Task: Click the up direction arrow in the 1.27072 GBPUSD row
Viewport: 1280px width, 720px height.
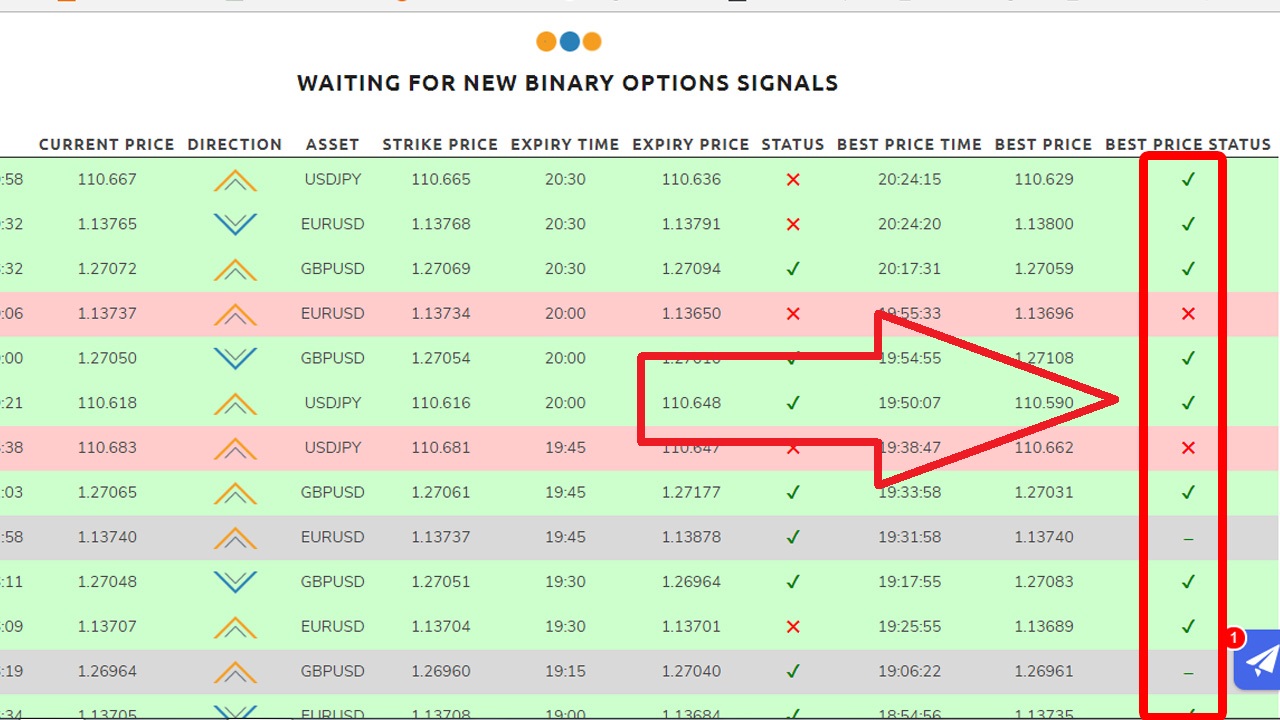Action: 235,269
